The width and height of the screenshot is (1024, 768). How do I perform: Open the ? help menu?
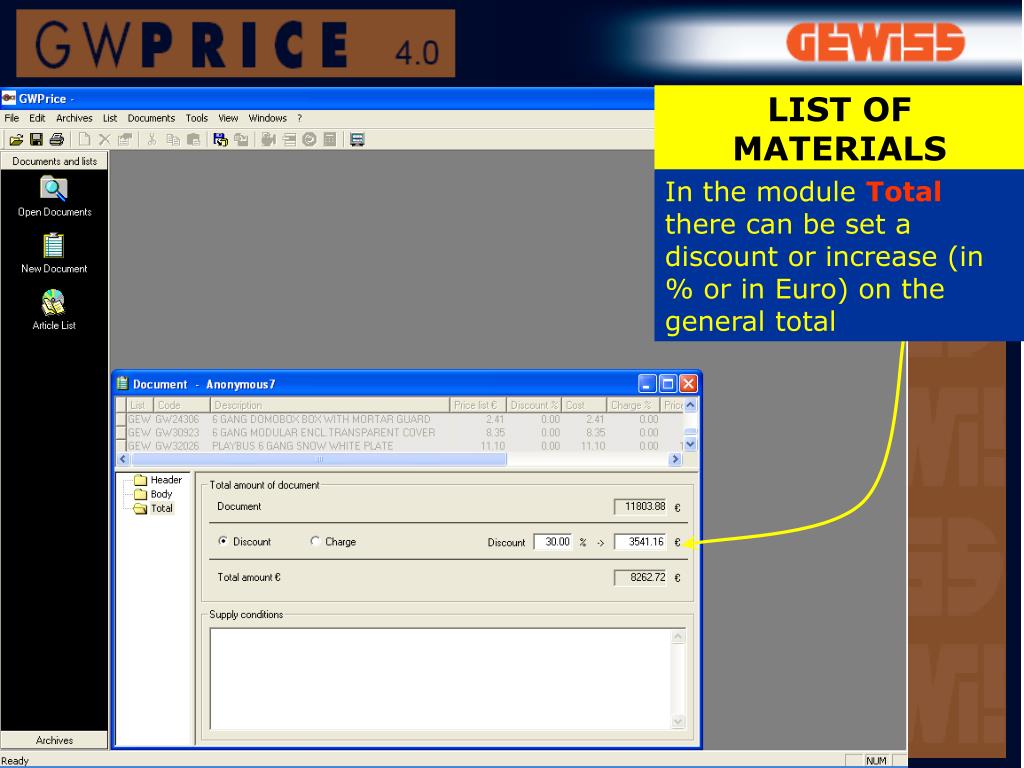tap(300, 118)
